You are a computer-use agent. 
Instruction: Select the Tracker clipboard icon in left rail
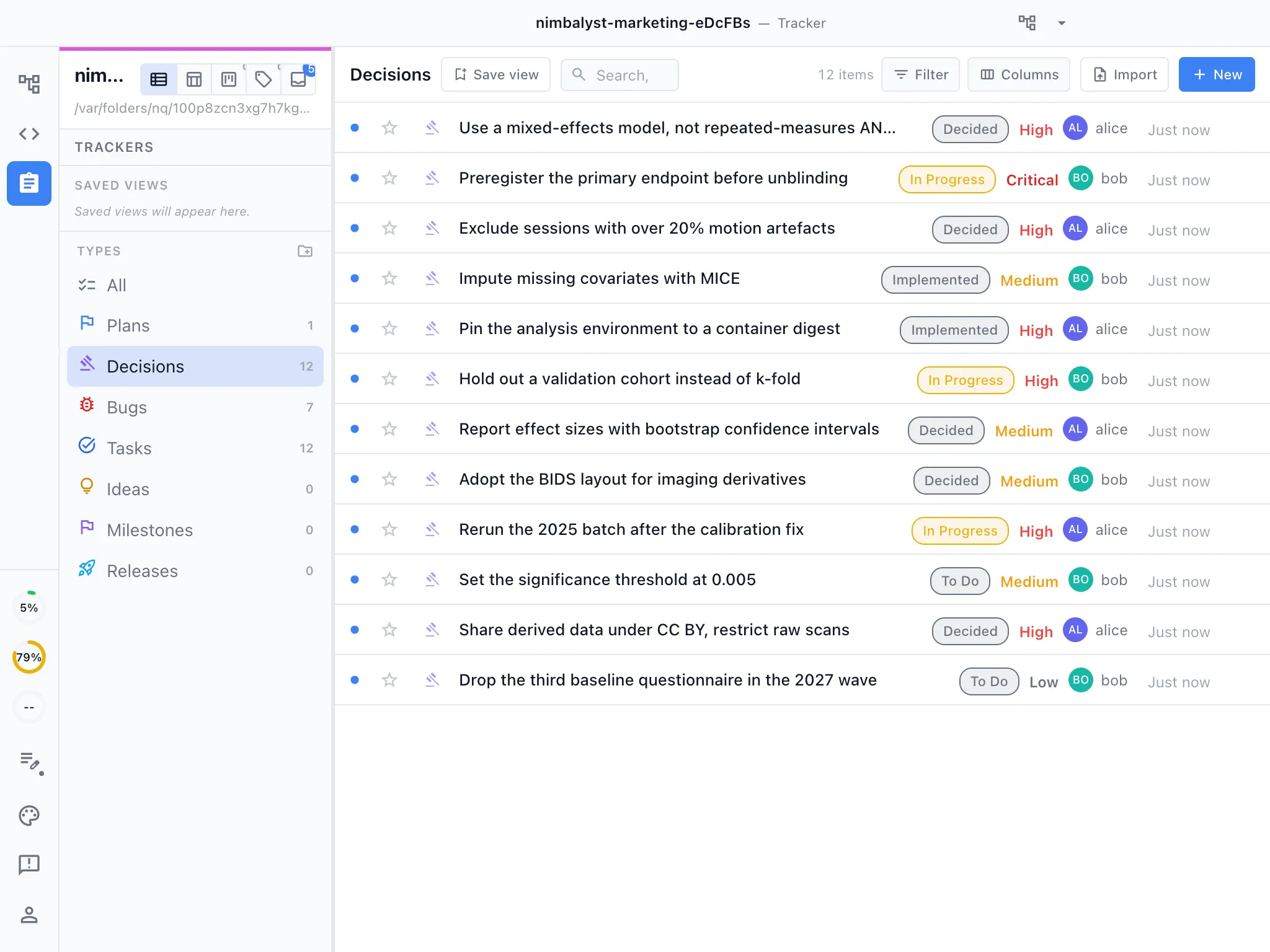[x=29, y=183]
